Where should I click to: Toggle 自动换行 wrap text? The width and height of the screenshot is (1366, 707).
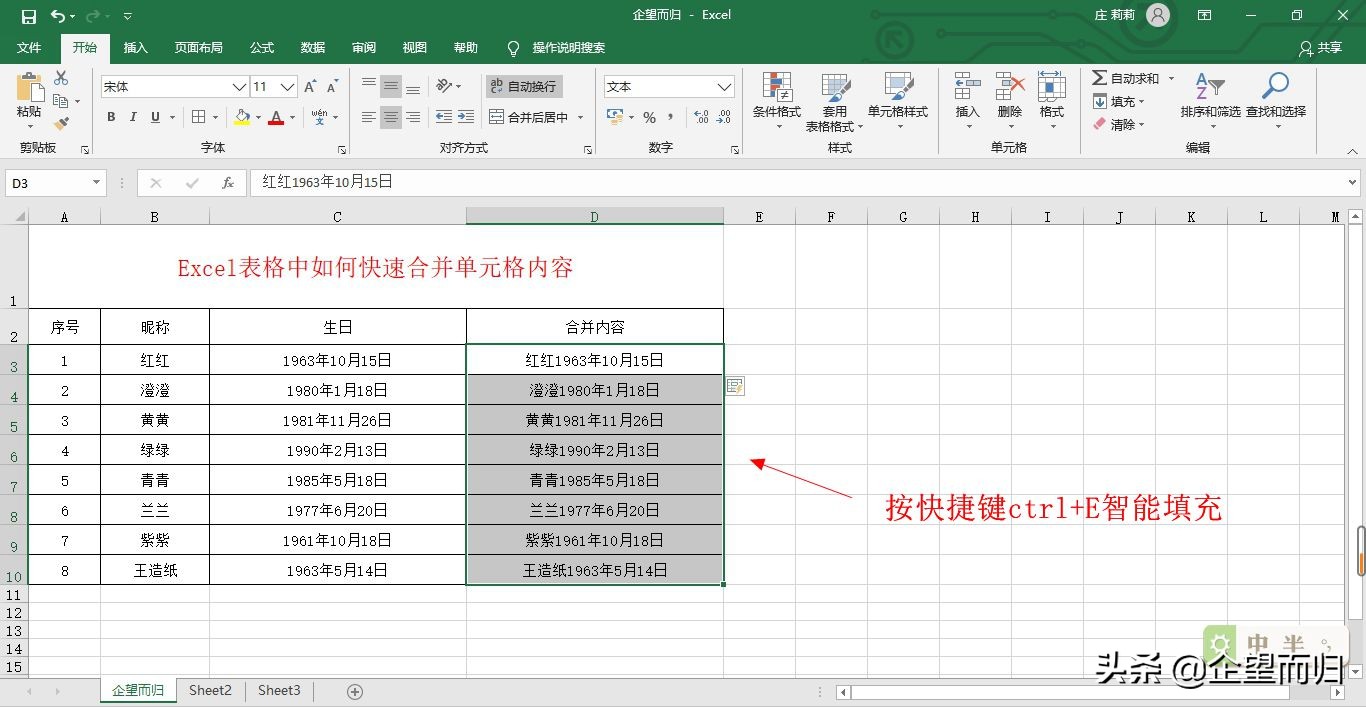coord(524,86)
